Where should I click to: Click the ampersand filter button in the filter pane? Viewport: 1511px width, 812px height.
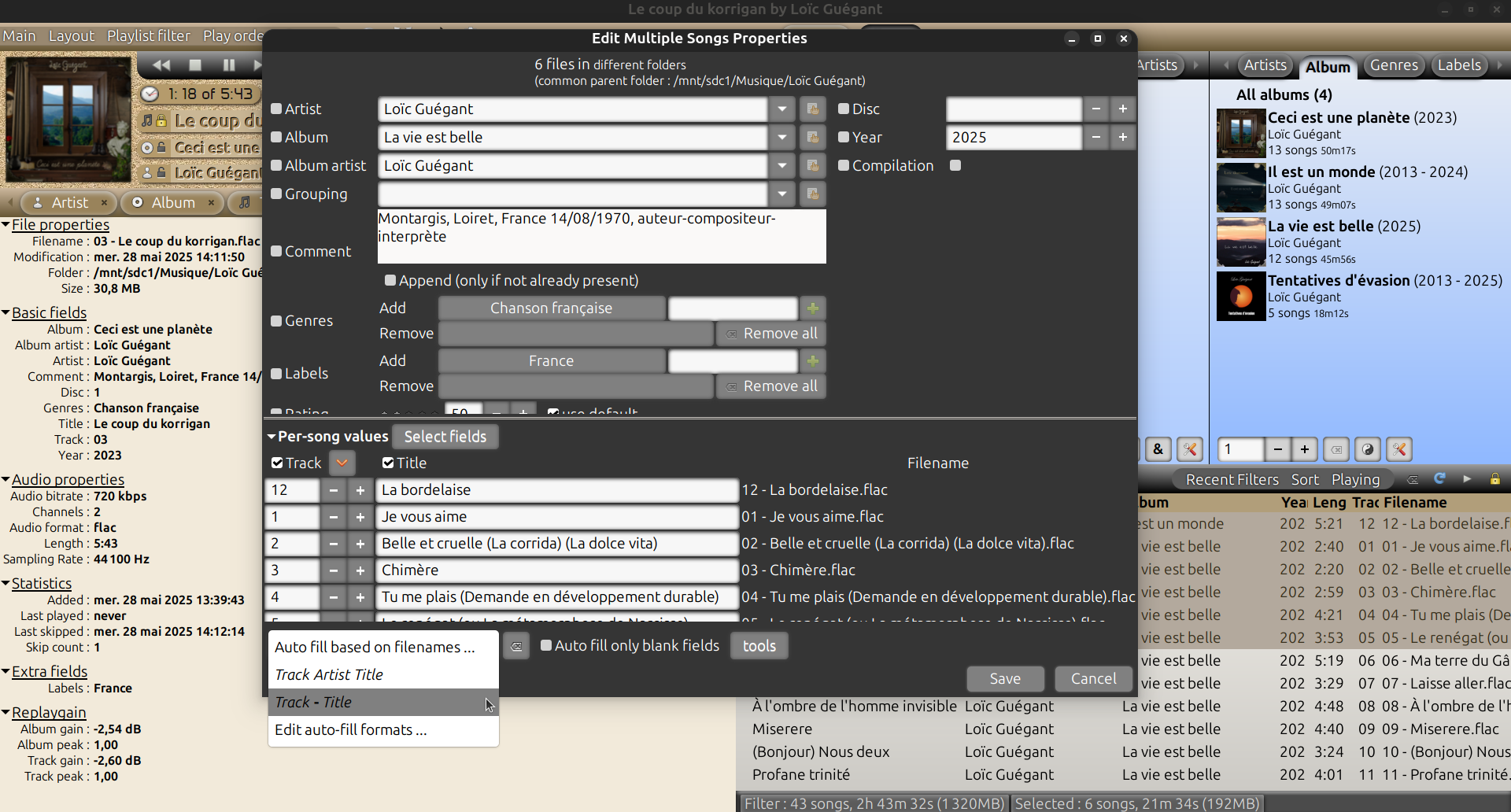1158,449
